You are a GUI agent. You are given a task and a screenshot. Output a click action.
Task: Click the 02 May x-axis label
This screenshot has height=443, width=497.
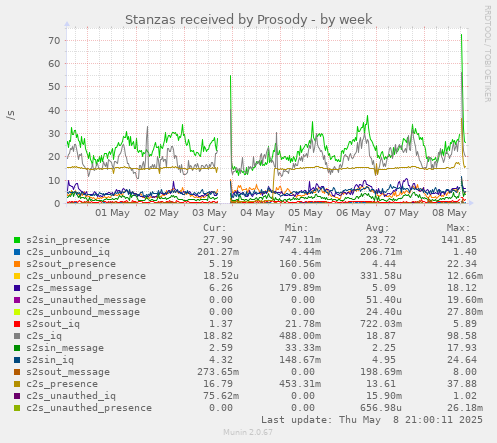pos(161,213)
